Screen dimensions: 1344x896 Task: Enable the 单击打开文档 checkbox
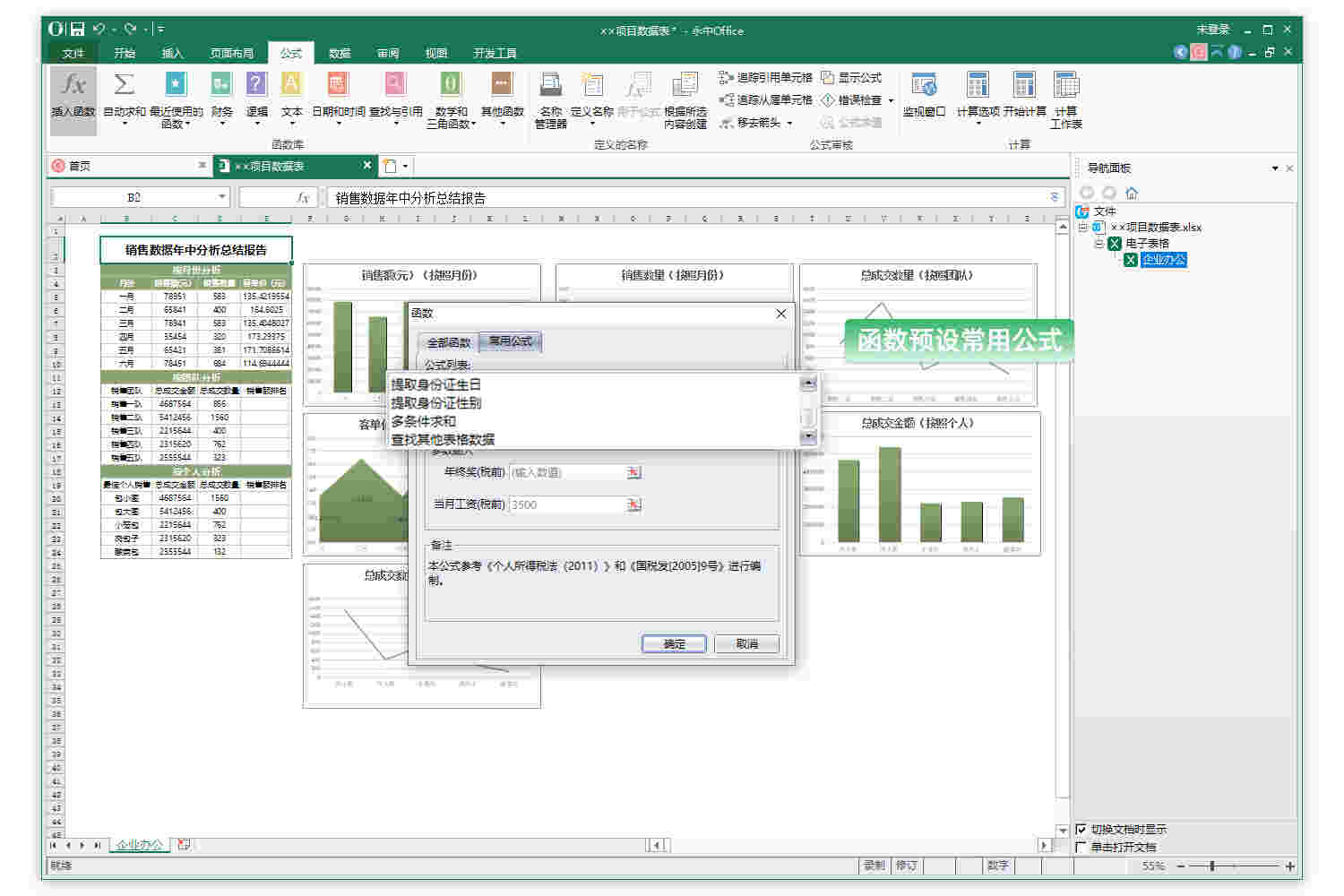(1082, 846)
